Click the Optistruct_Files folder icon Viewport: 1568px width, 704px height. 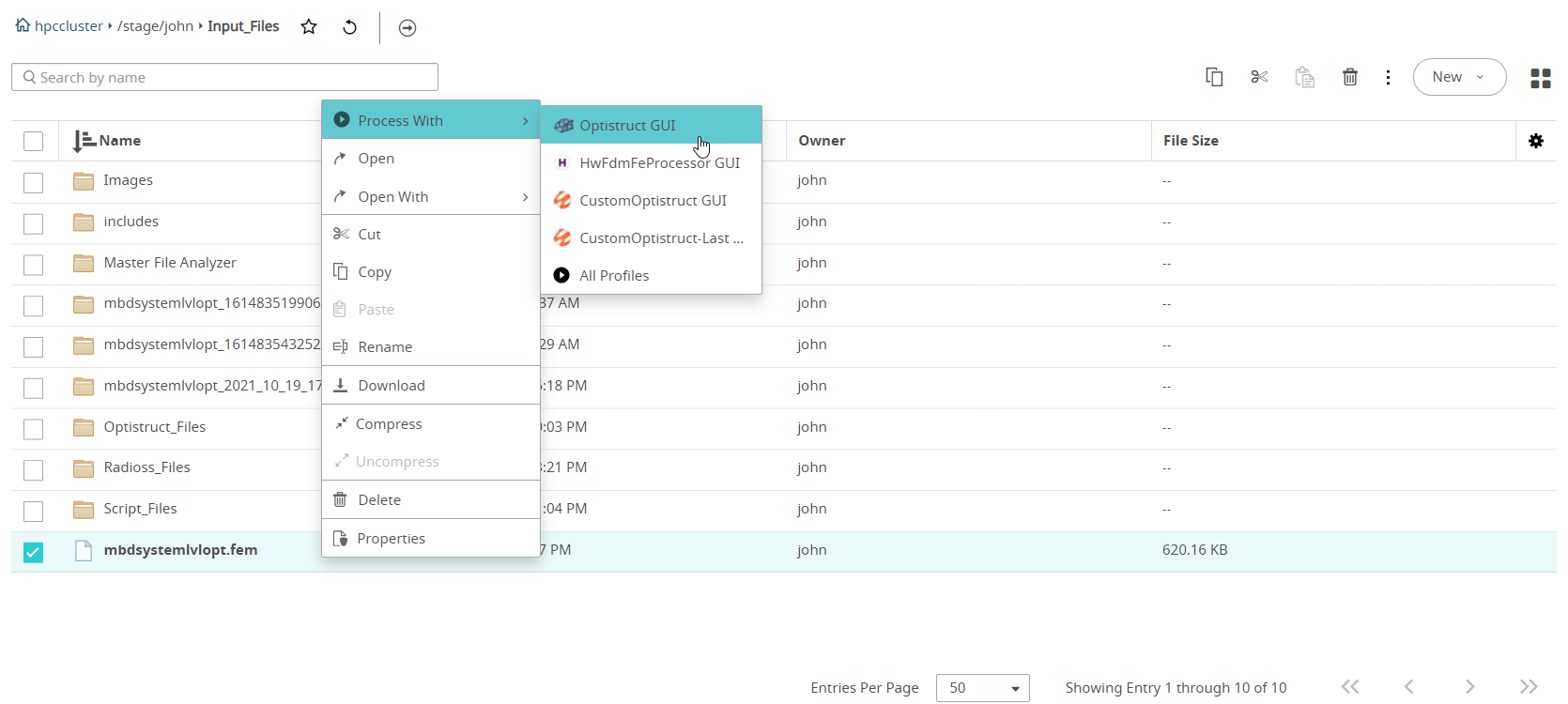coord(84,427)
